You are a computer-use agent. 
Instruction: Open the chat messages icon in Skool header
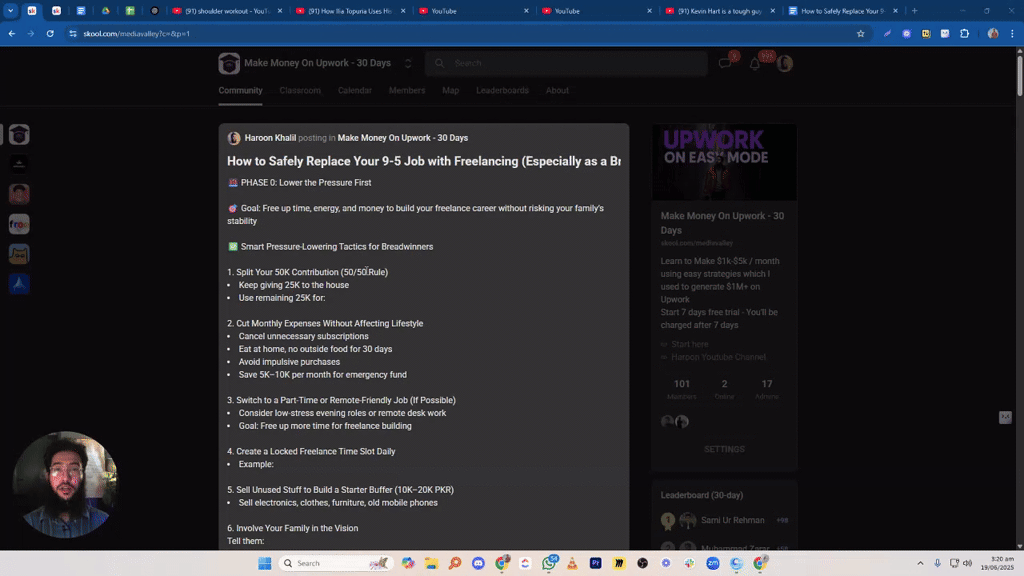[724, 63]
